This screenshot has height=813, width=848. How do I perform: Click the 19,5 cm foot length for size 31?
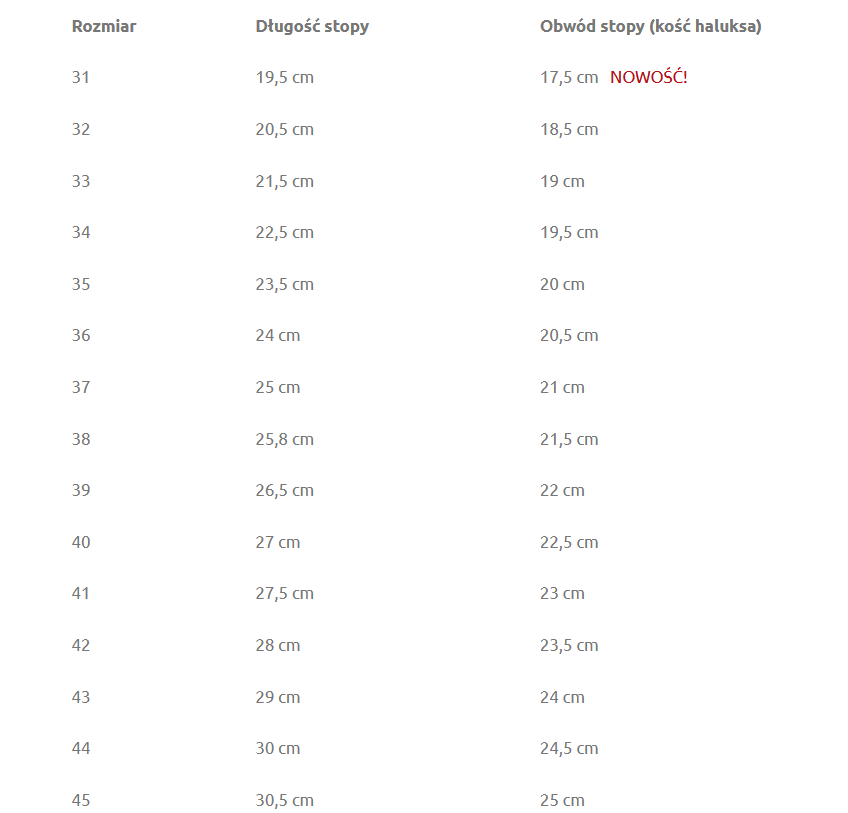coord(284,78)
